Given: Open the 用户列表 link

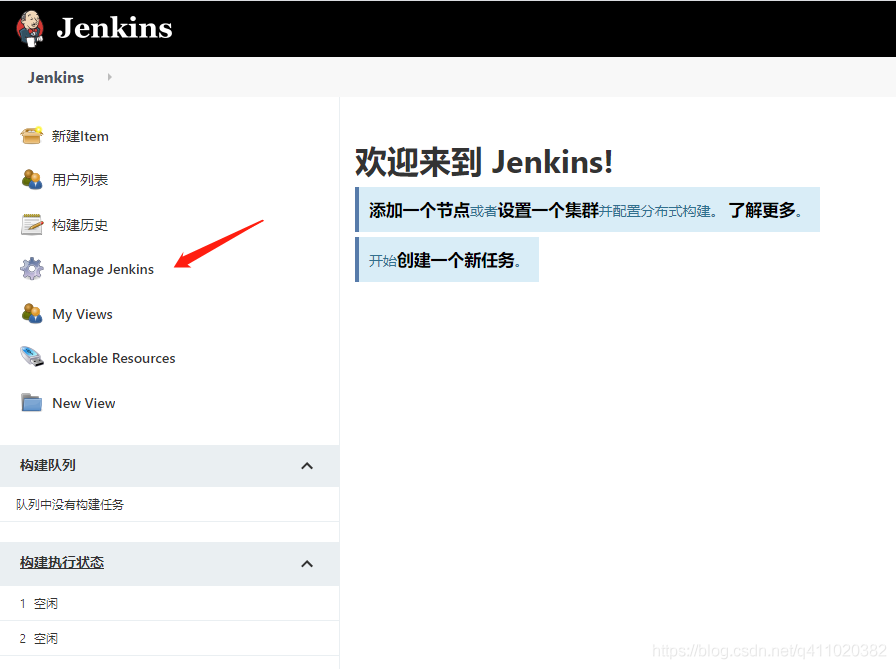Looking at the screenshot, I should tap(80, 180).
